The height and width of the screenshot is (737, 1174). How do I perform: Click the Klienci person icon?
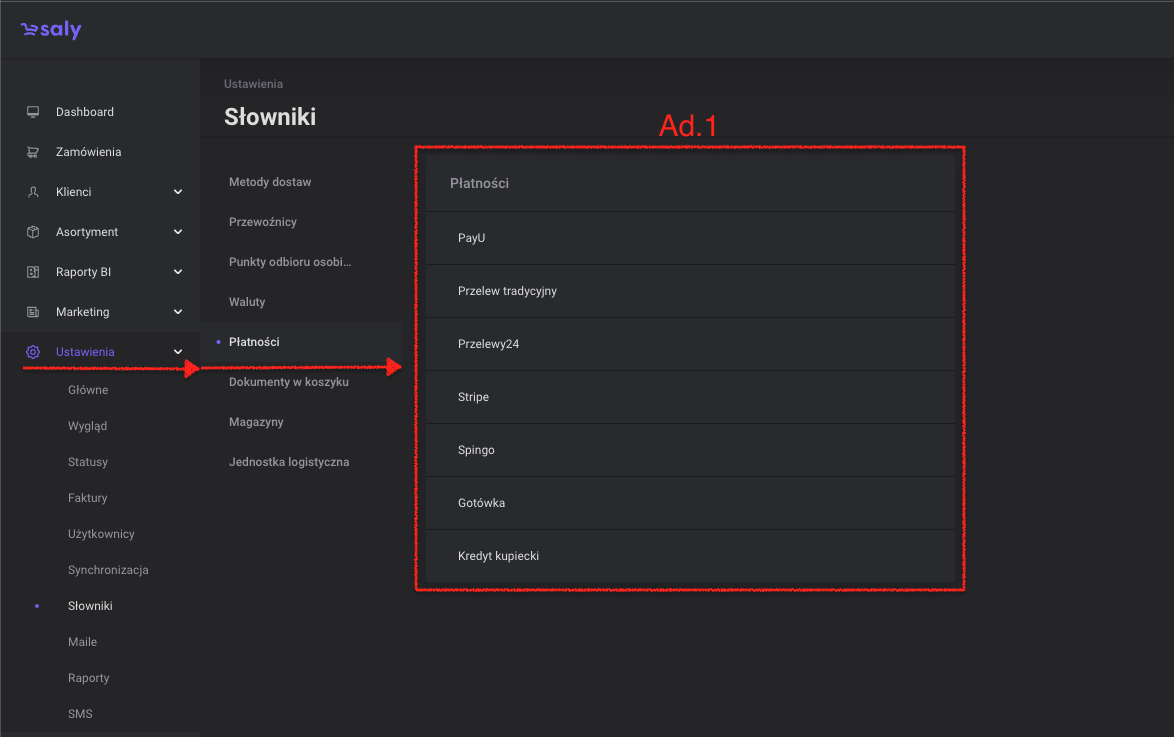[x=33, y=192]
